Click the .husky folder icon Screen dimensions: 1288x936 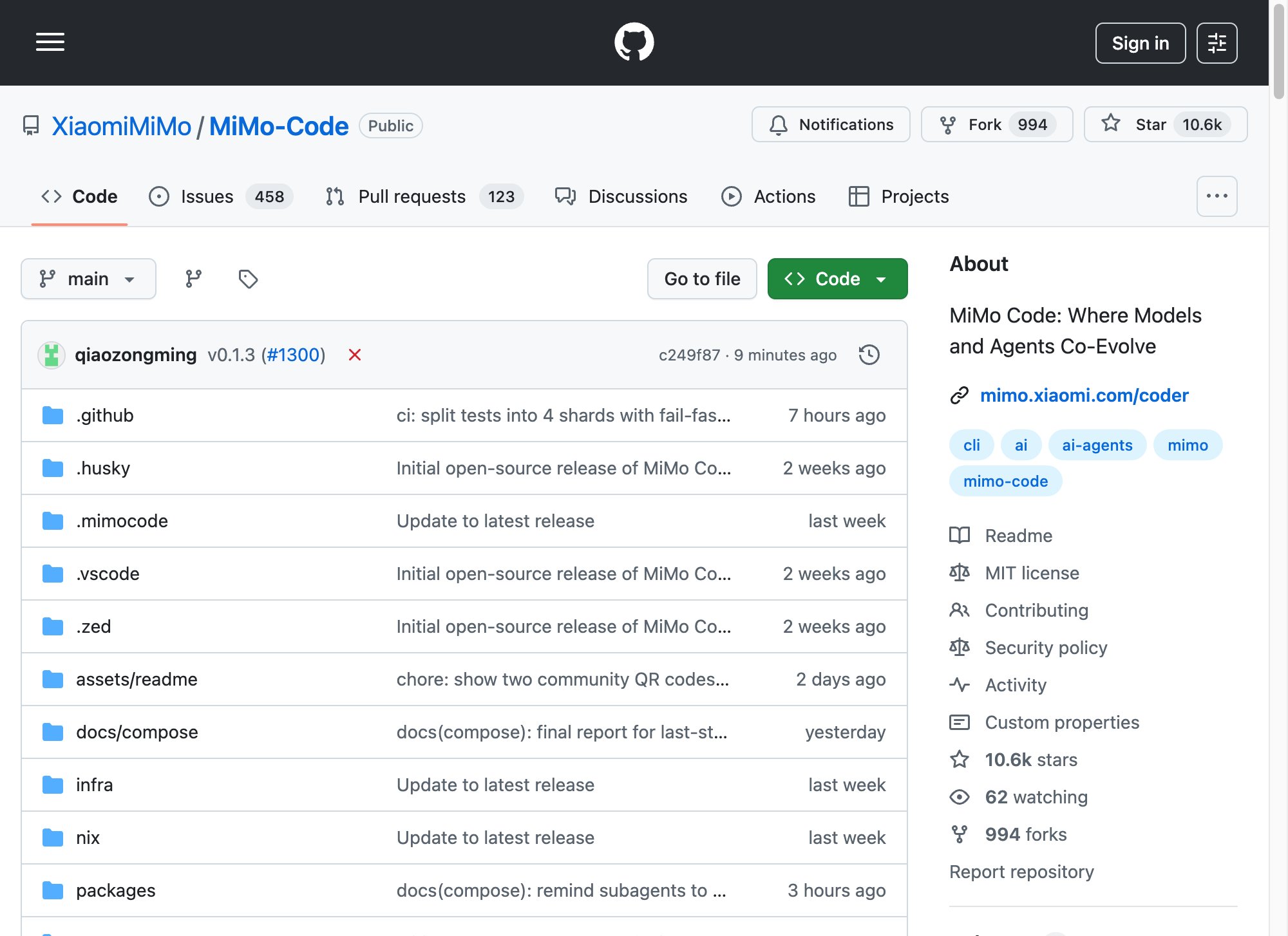coord(53,468)
